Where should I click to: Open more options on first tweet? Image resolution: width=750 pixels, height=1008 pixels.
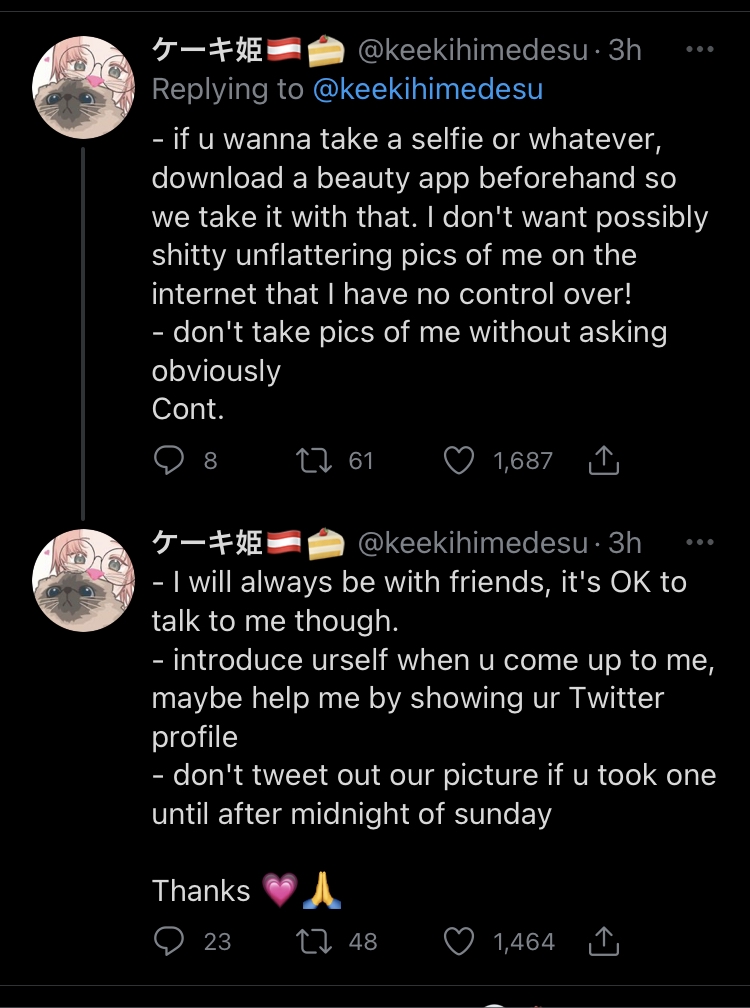coord(699,49)
